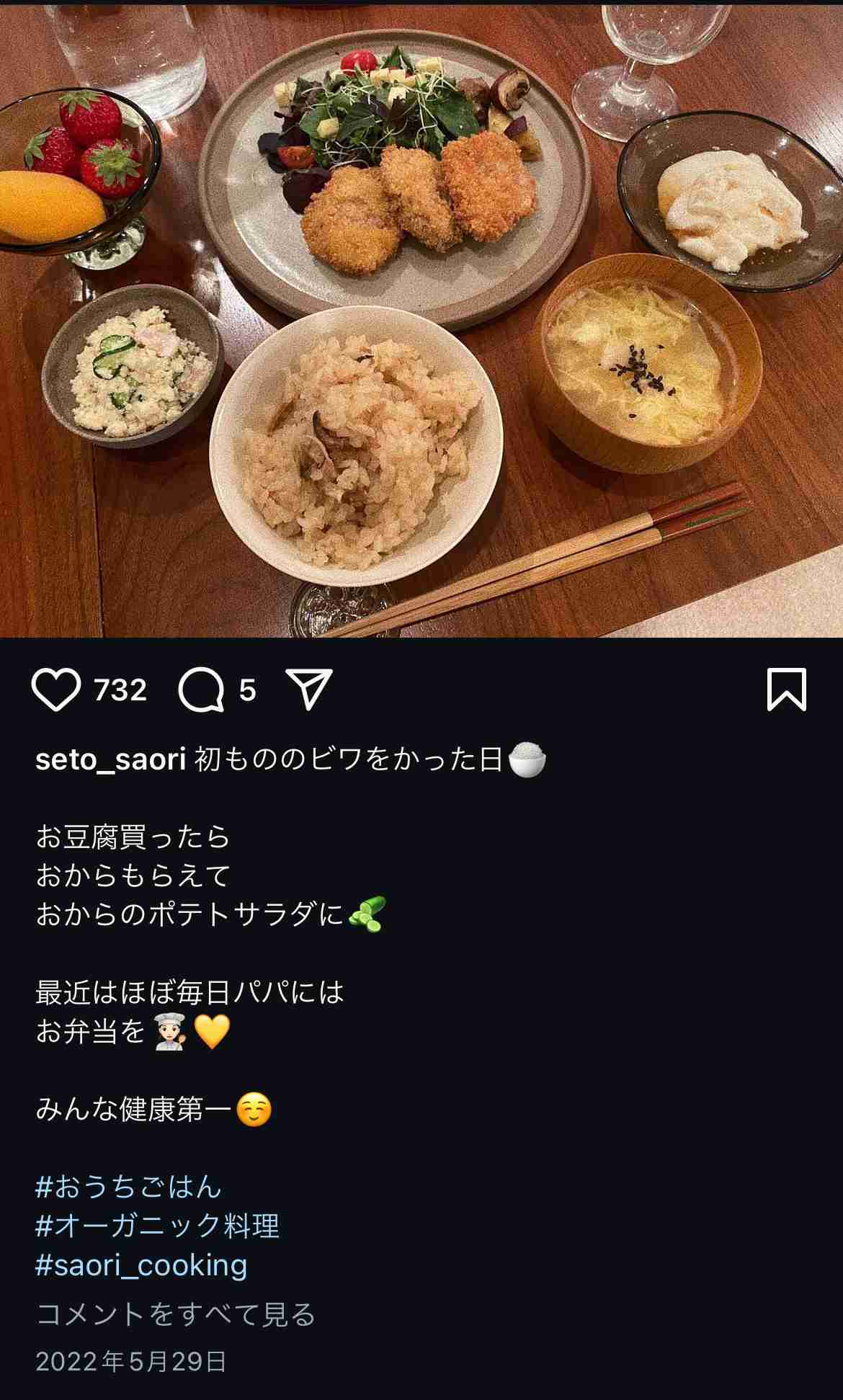Tap the smiling face emoji after みんな健康第一

click(x=254, y=1110)
